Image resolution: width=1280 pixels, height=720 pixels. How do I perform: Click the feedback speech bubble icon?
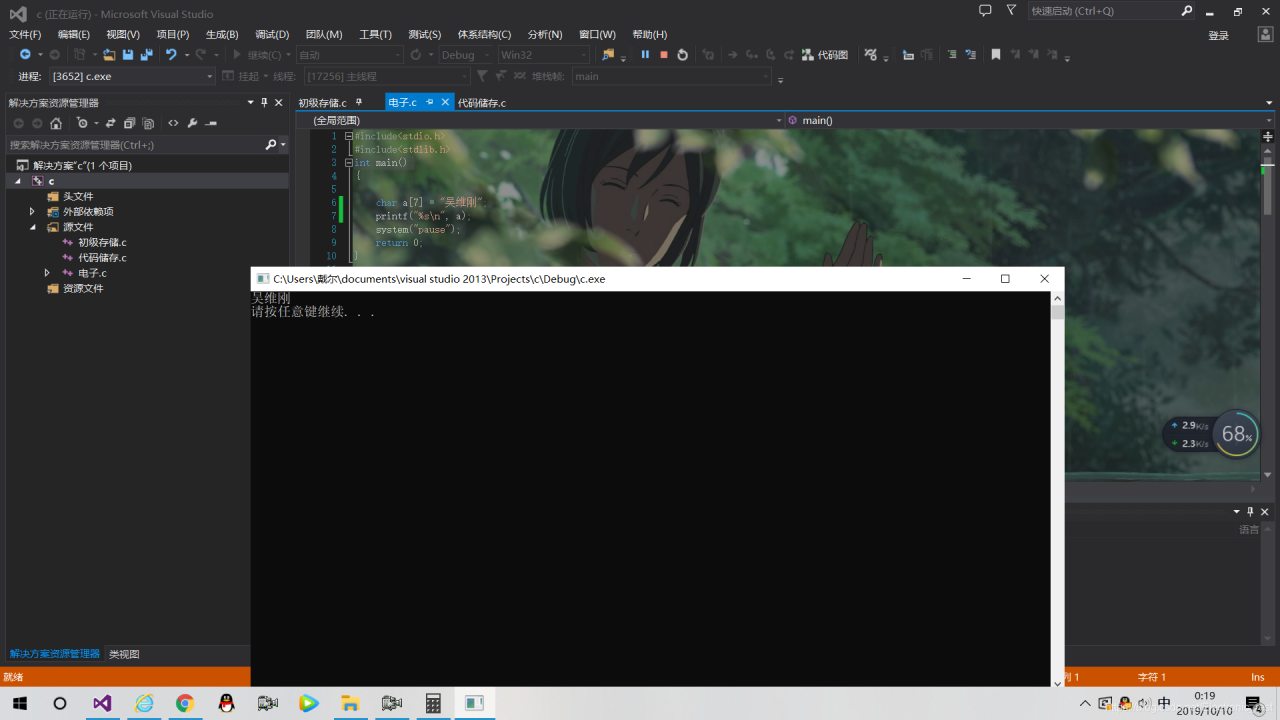985,10
